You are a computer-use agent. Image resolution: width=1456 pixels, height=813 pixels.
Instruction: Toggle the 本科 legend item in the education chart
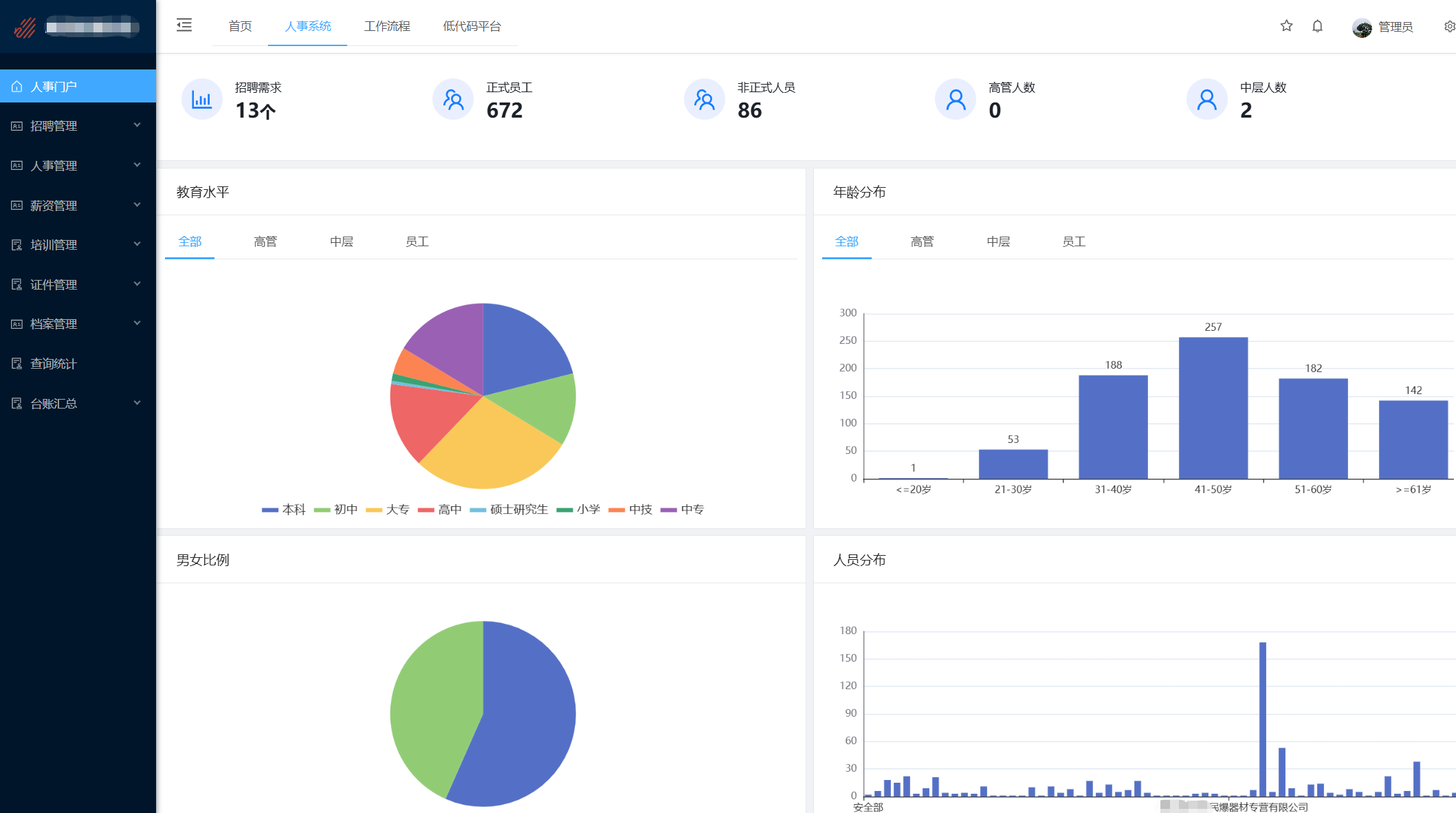[x=284, y=510]
